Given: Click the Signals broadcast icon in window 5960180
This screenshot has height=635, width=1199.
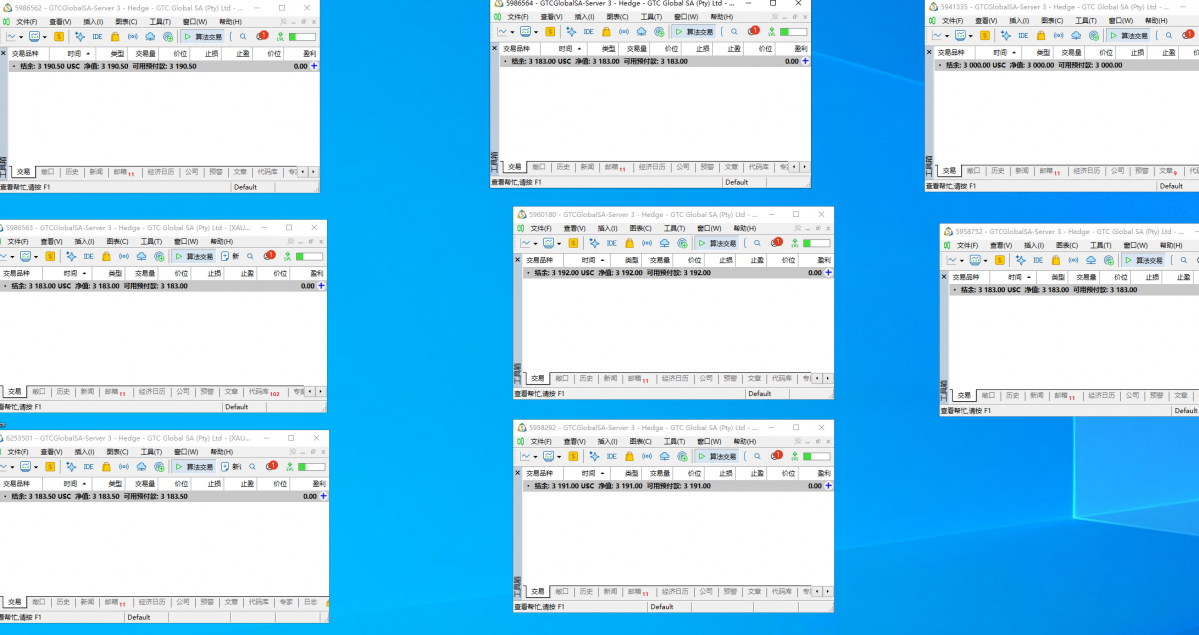Looking at the screenshot, I should (x=647, y=243).
